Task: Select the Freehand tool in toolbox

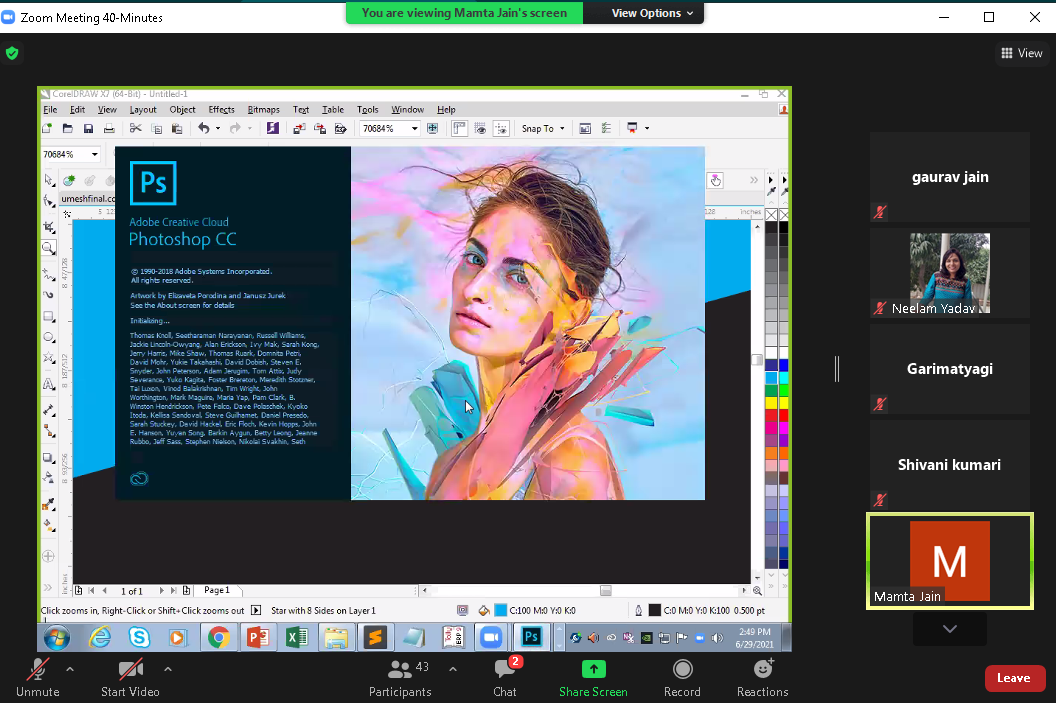Action: tap(48, 275)
